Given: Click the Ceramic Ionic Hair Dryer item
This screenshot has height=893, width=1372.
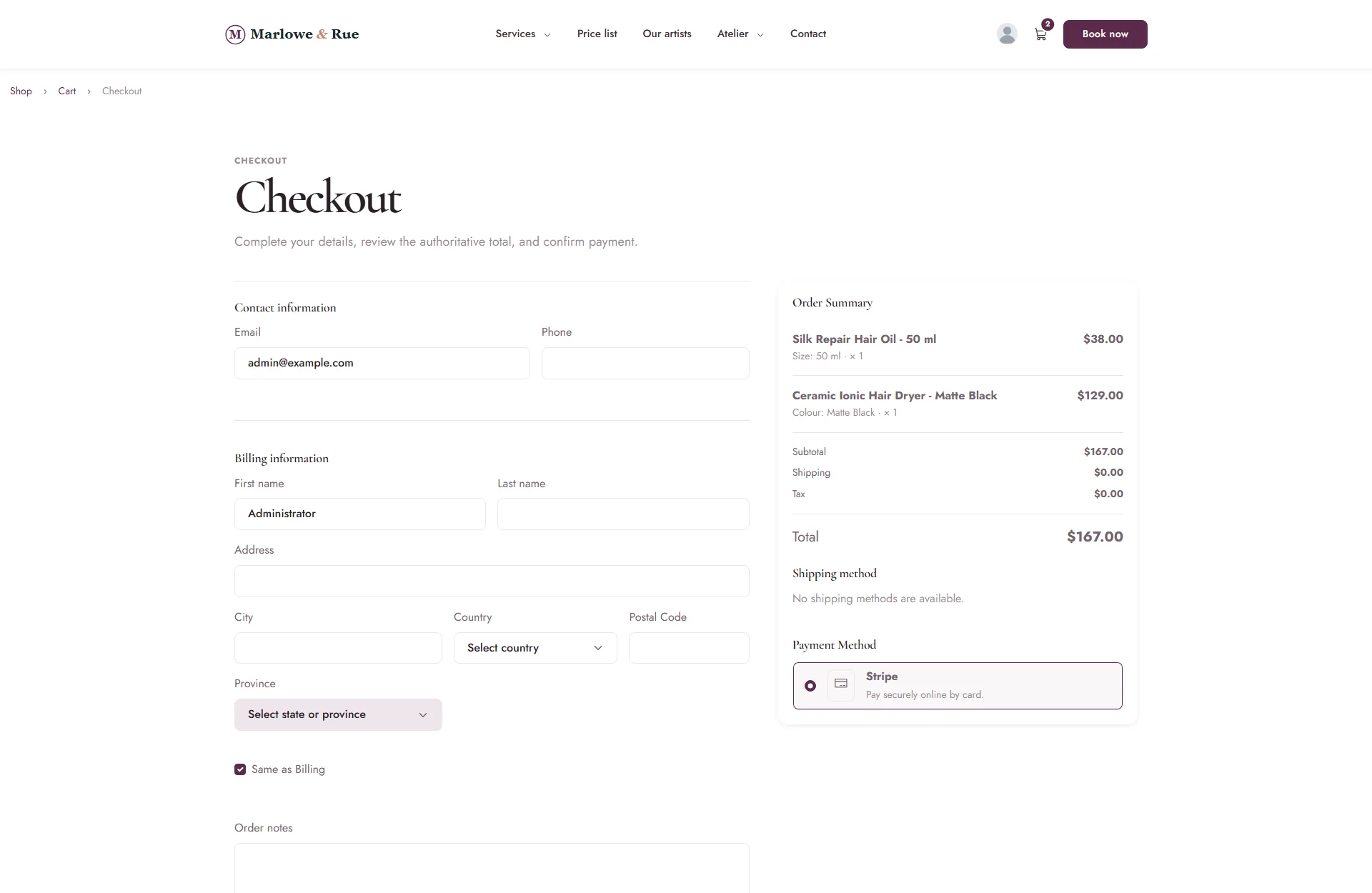Looking at the screenshot, I should tap(895, 396).
